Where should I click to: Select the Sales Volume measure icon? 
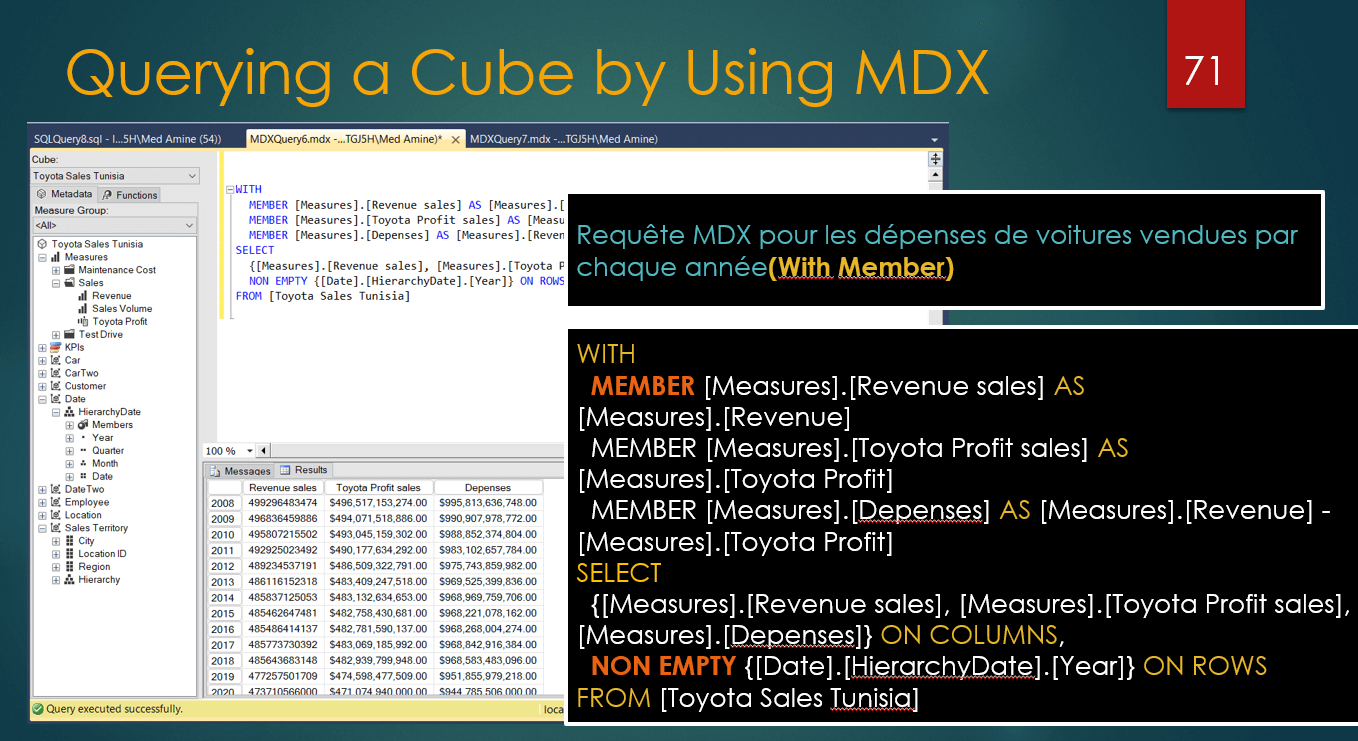point(82,309)
